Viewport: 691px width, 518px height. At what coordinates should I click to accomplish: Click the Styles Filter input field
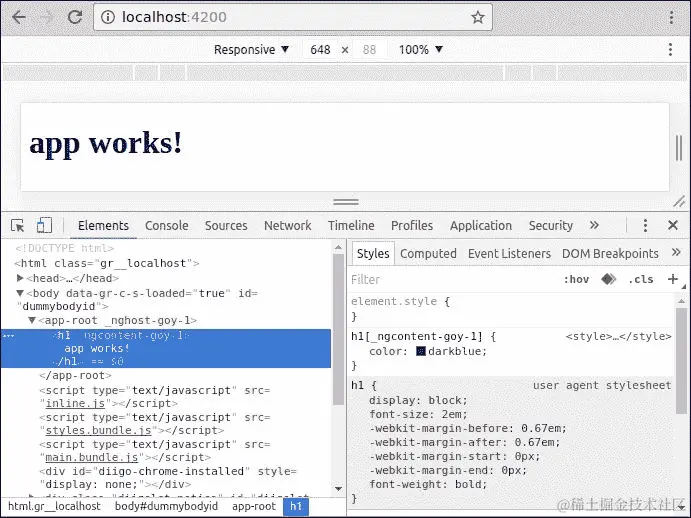coord(454,279)
